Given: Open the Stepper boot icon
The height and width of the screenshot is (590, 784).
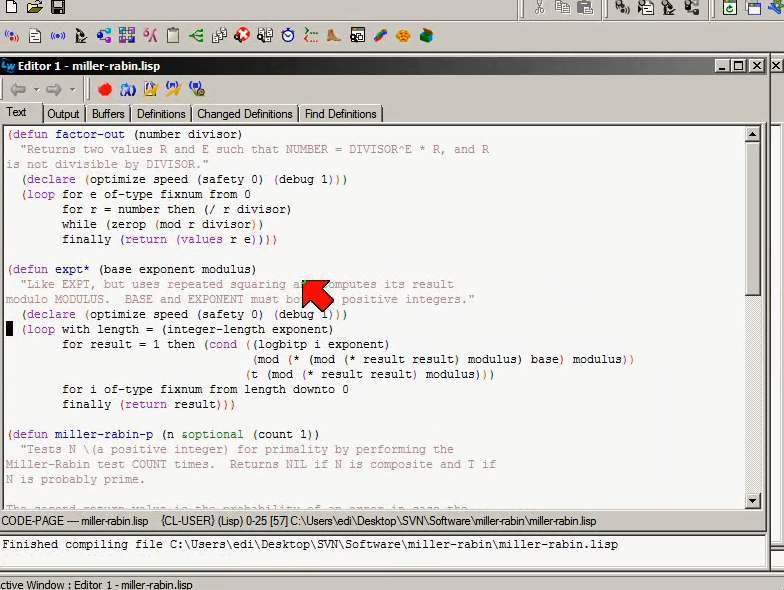Looking at the screenshot, I should coord(334,36).
